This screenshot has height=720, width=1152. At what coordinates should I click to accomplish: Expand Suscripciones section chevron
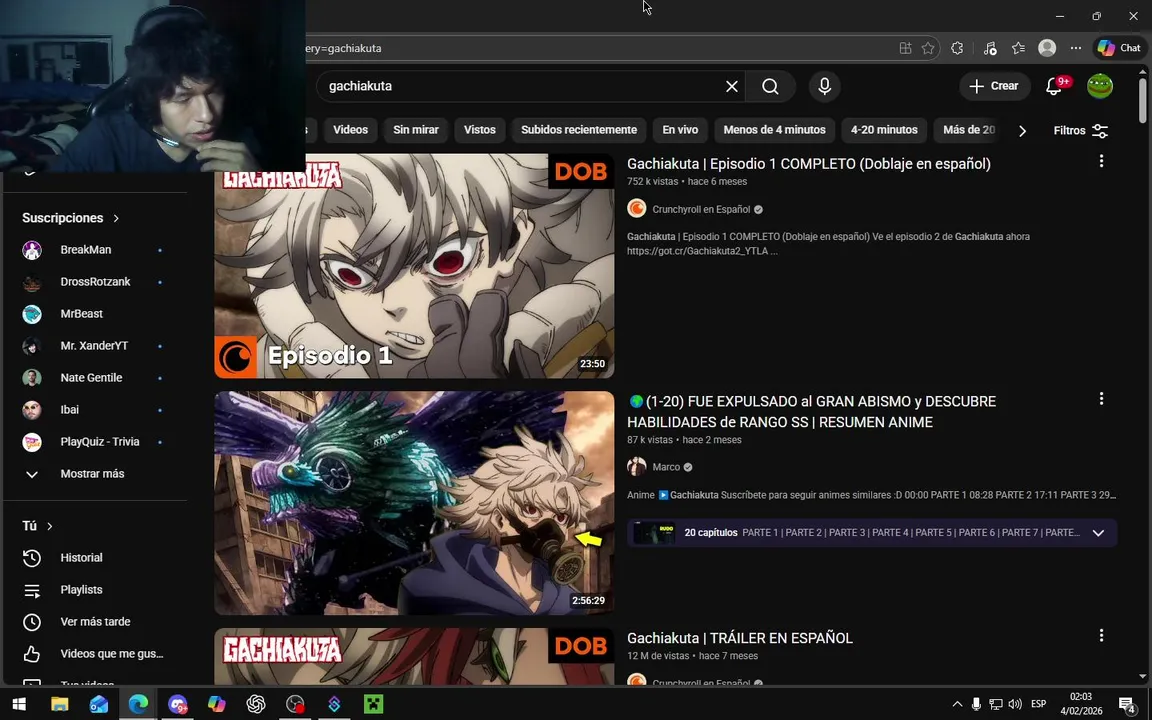coord(116,218)
